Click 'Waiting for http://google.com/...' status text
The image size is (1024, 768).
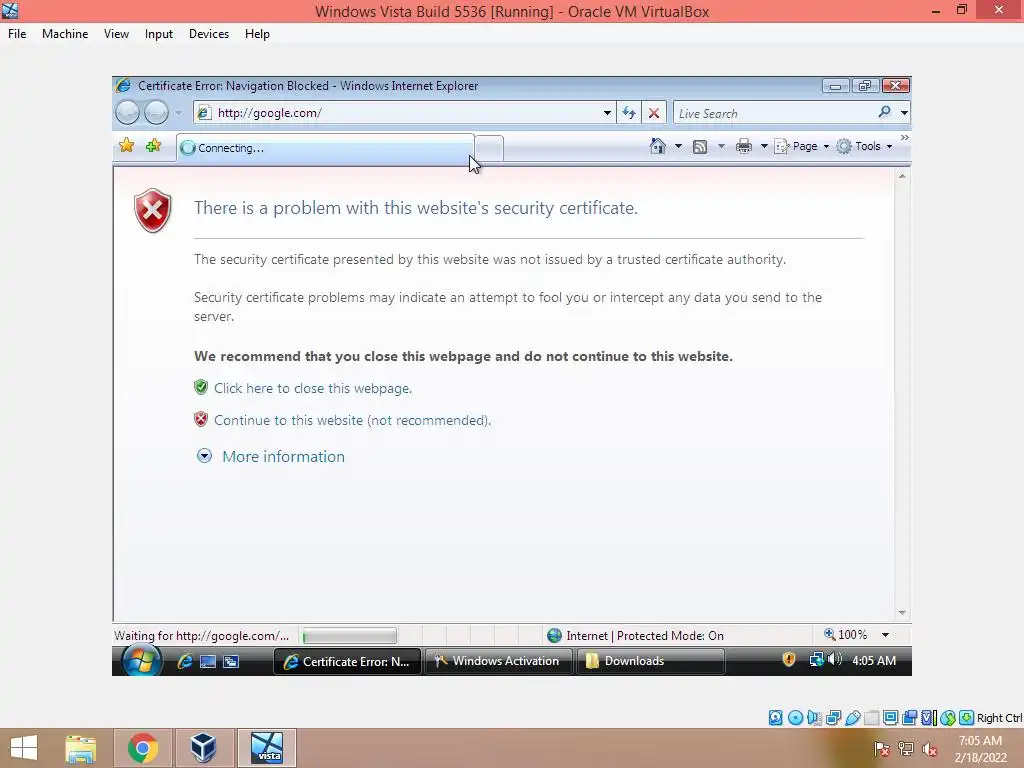click(x=201, y=635)
